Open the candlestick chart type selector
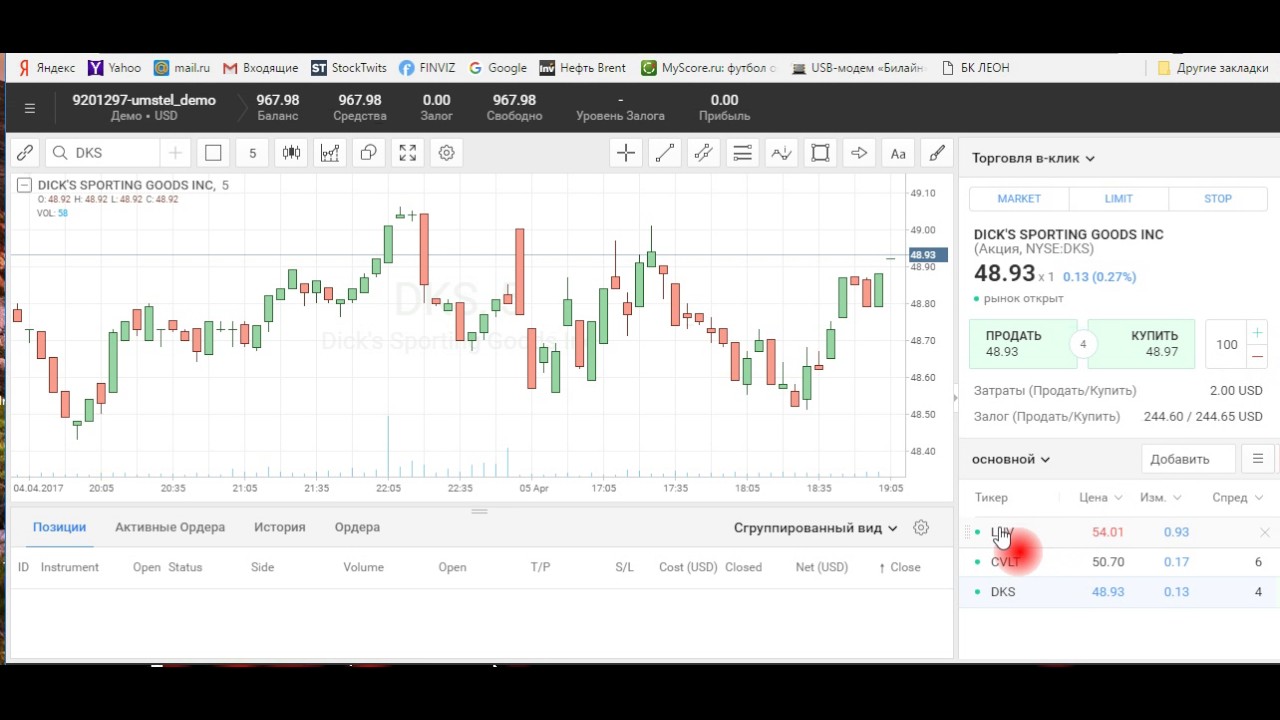The width and height of the screenshot is (1280, 720). tap(291, 153)
